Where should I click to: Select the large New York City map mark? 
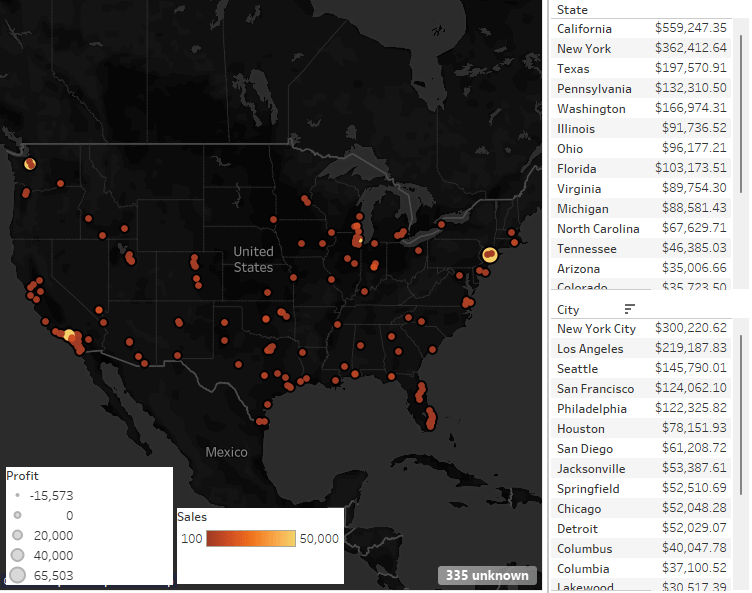(x=489, y=255)
